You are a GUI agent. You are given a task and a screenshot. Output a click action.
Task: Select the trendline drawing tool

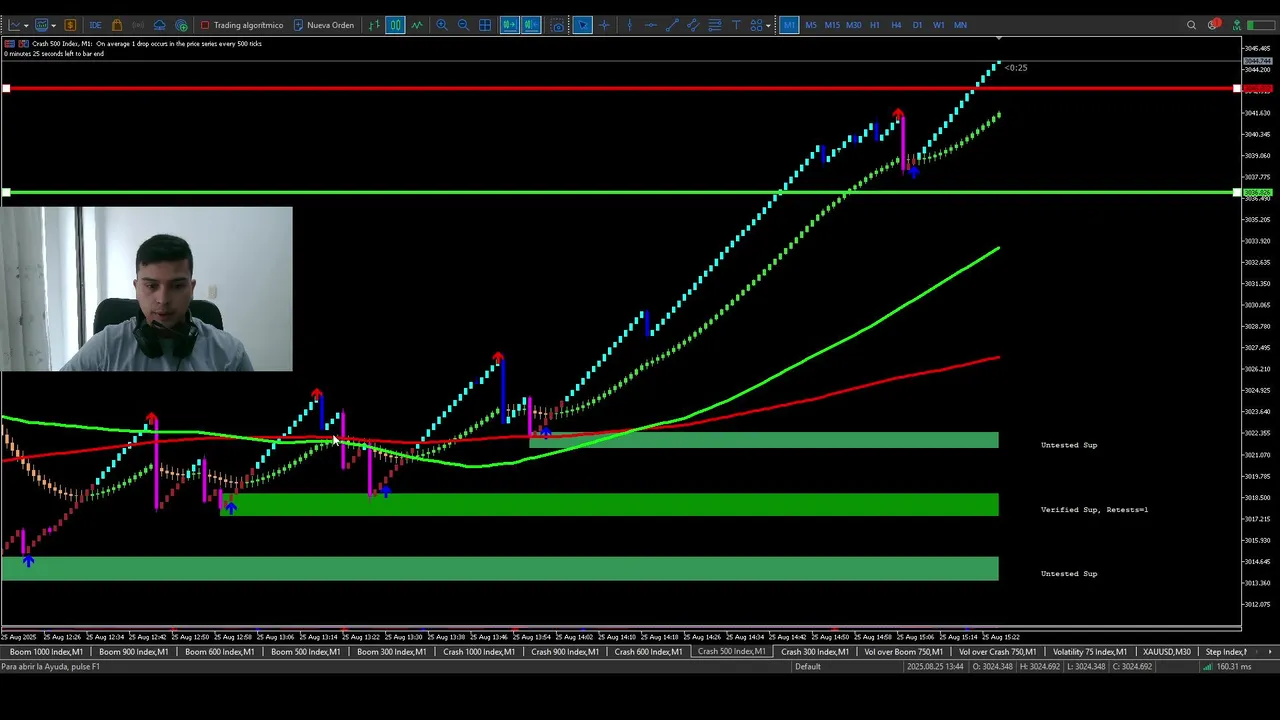[x=672, y=25]
